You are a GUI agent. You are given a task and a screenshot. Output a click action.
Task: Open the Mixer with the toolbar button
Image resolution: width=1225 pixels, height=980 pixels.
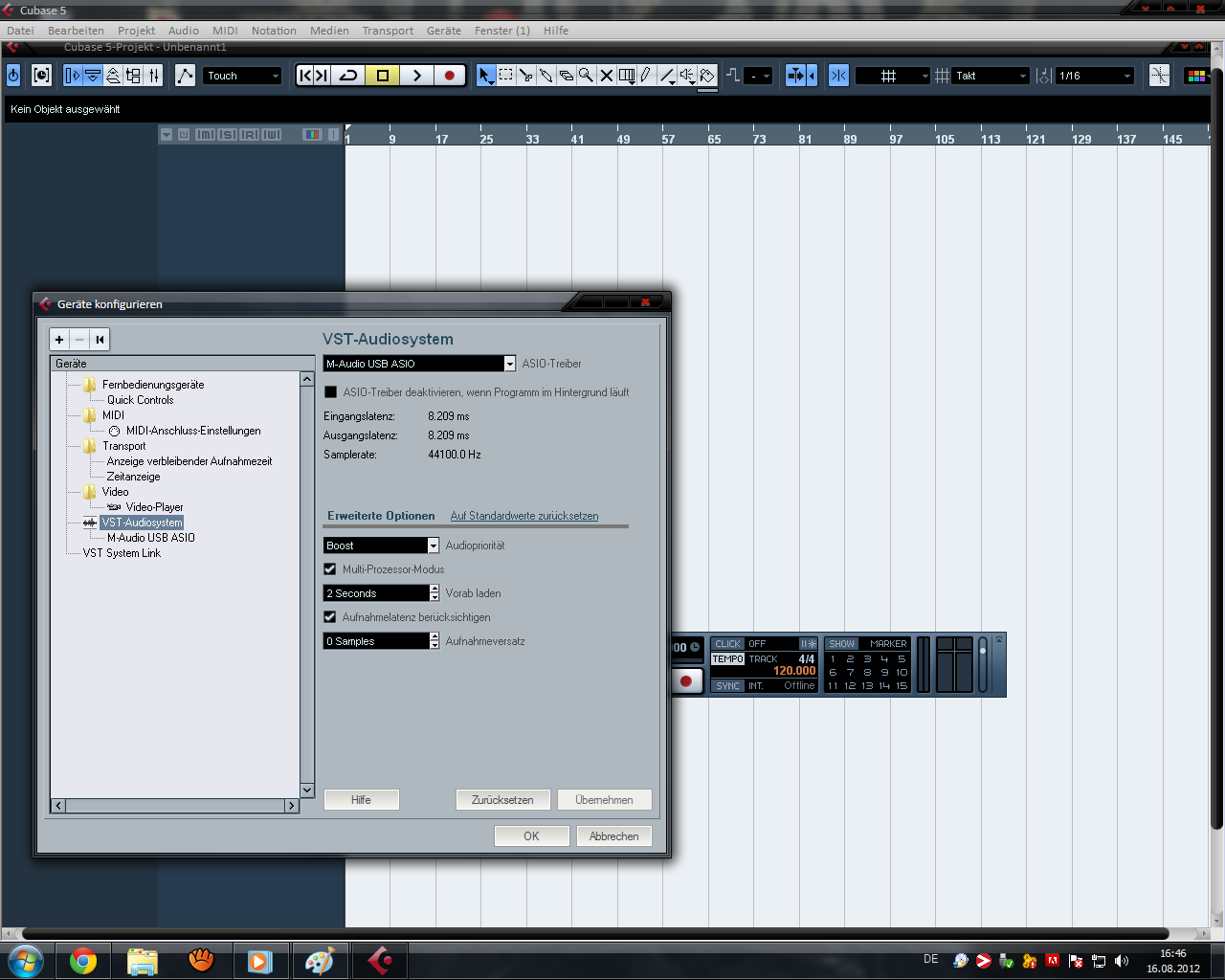(x=154, y=75)
